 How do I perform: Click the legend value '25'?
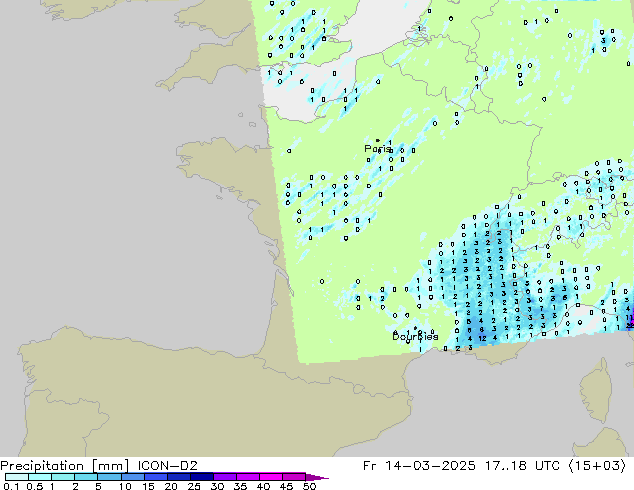point(194,486)
